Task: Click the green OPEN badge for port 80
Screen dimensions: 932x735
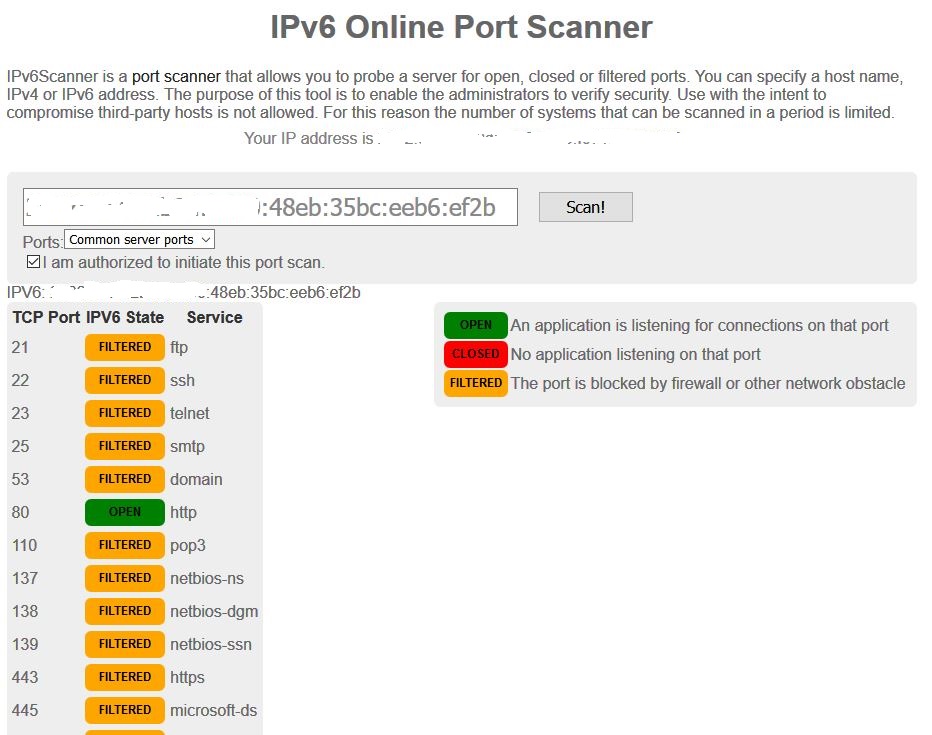Action: [x=124, y=511]
